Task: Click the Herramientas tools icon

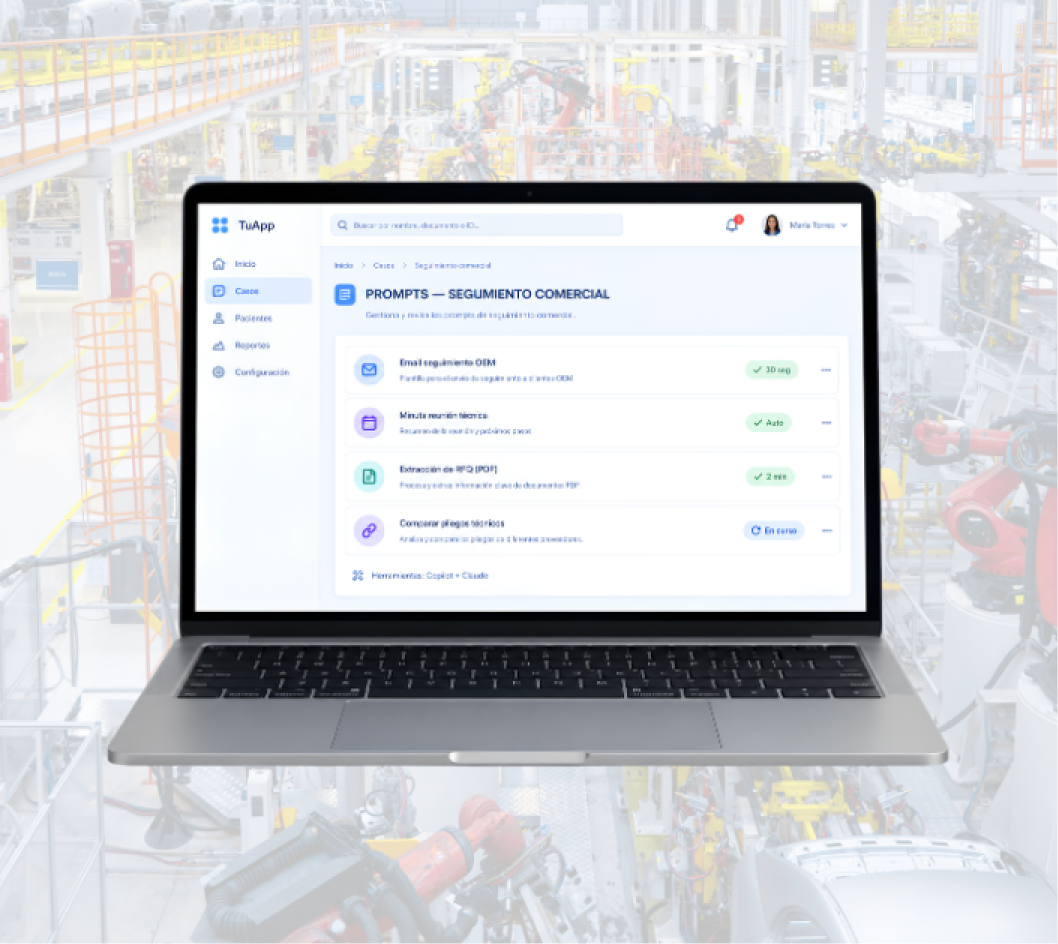Action: [x=358, y=576]
